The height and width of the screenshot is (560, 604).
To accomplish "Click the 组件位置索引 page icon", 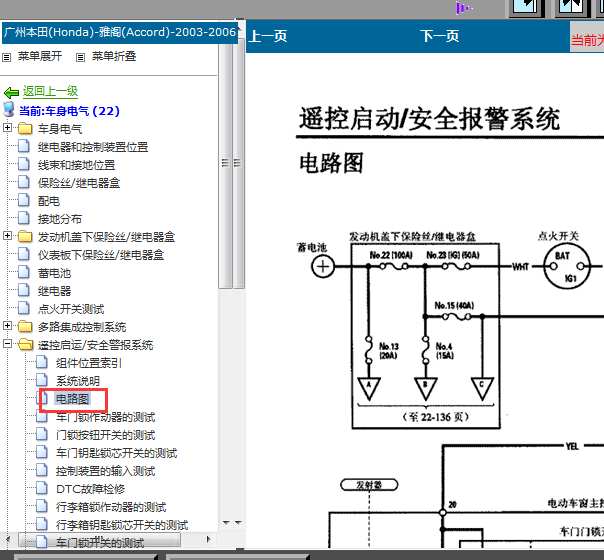I will [42, 362].
